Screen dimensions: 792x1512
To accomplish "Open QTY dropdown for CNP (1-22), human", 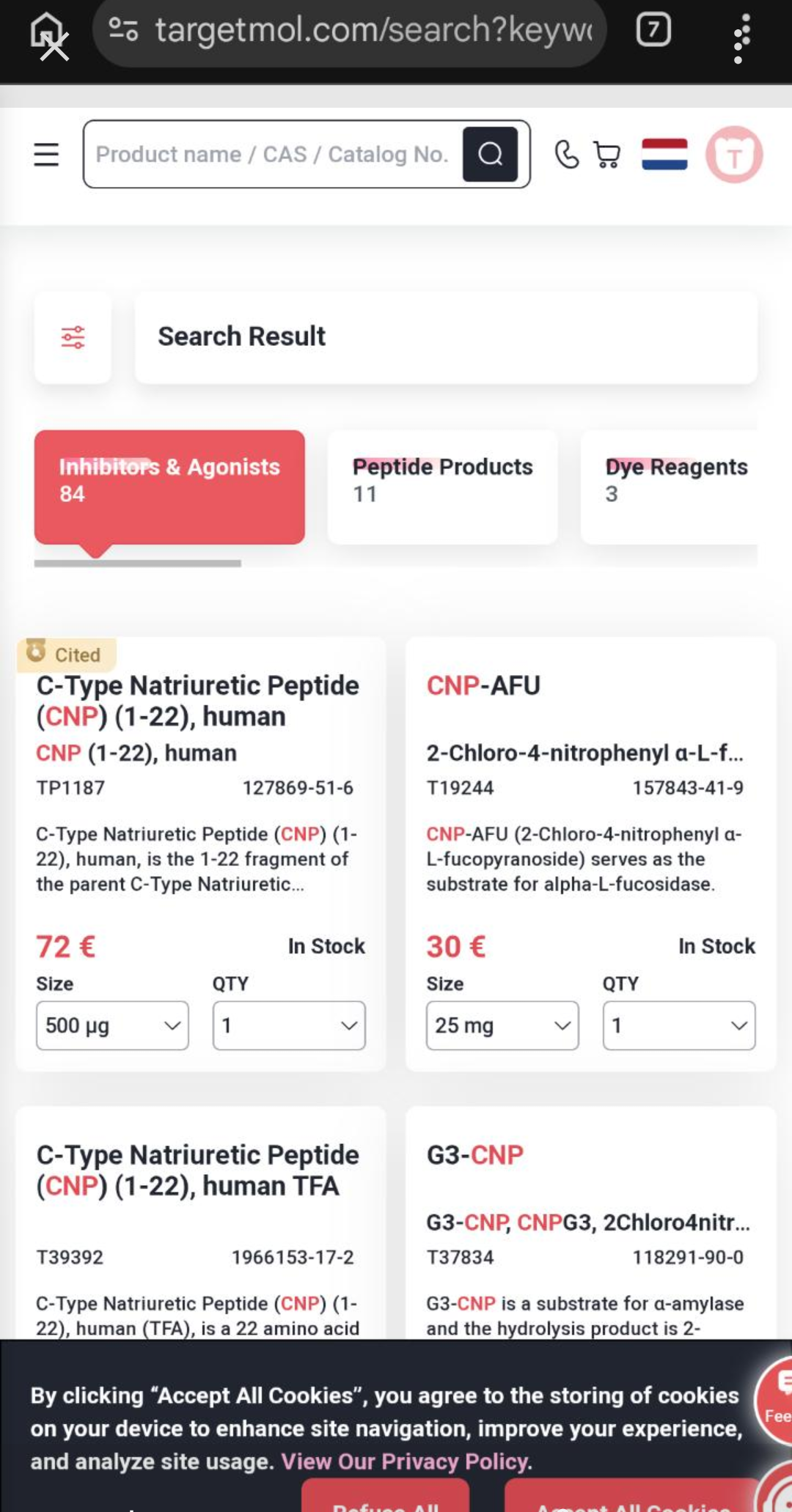I will click(289, 1025).
